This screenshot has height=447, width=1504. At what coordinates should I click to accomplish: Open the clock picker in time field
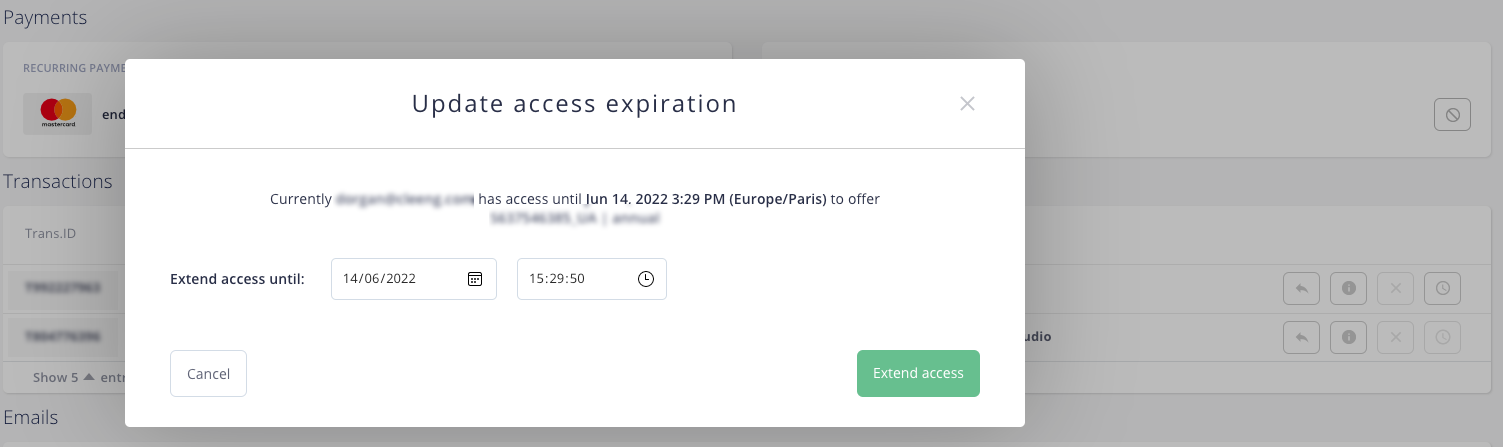[646, 279]
